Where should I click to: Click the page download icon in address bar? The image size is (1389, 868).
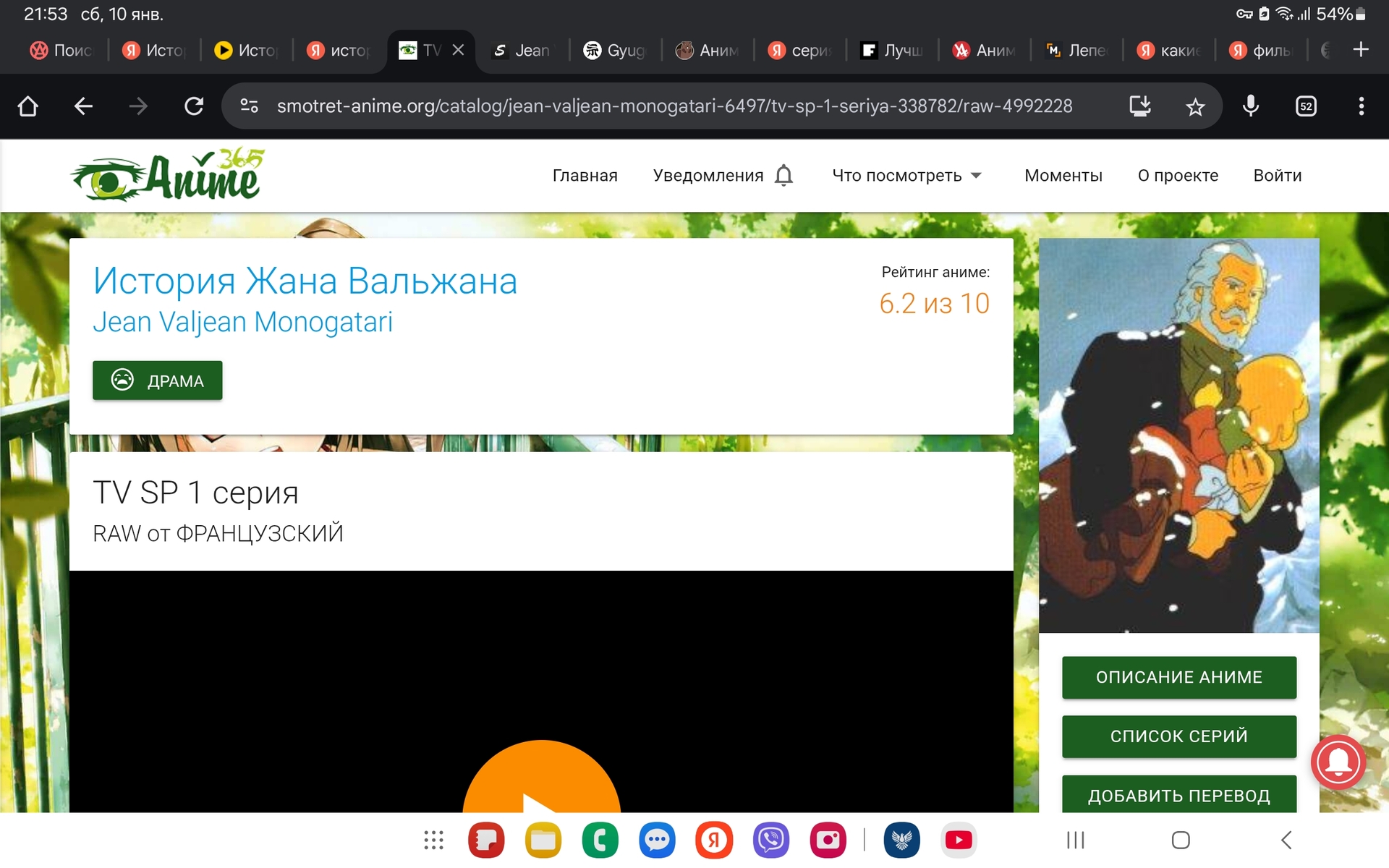1139,106
